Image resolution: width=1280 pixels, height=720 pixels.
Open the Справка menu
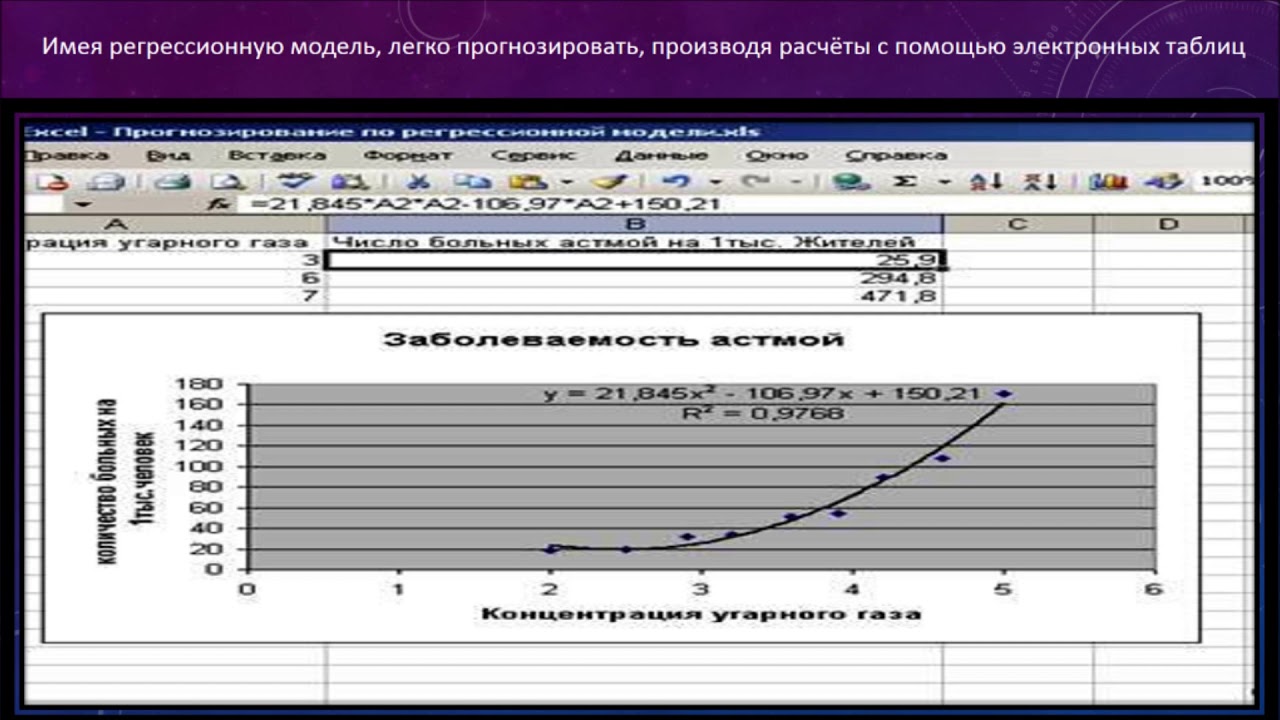(x=896, y=156)
